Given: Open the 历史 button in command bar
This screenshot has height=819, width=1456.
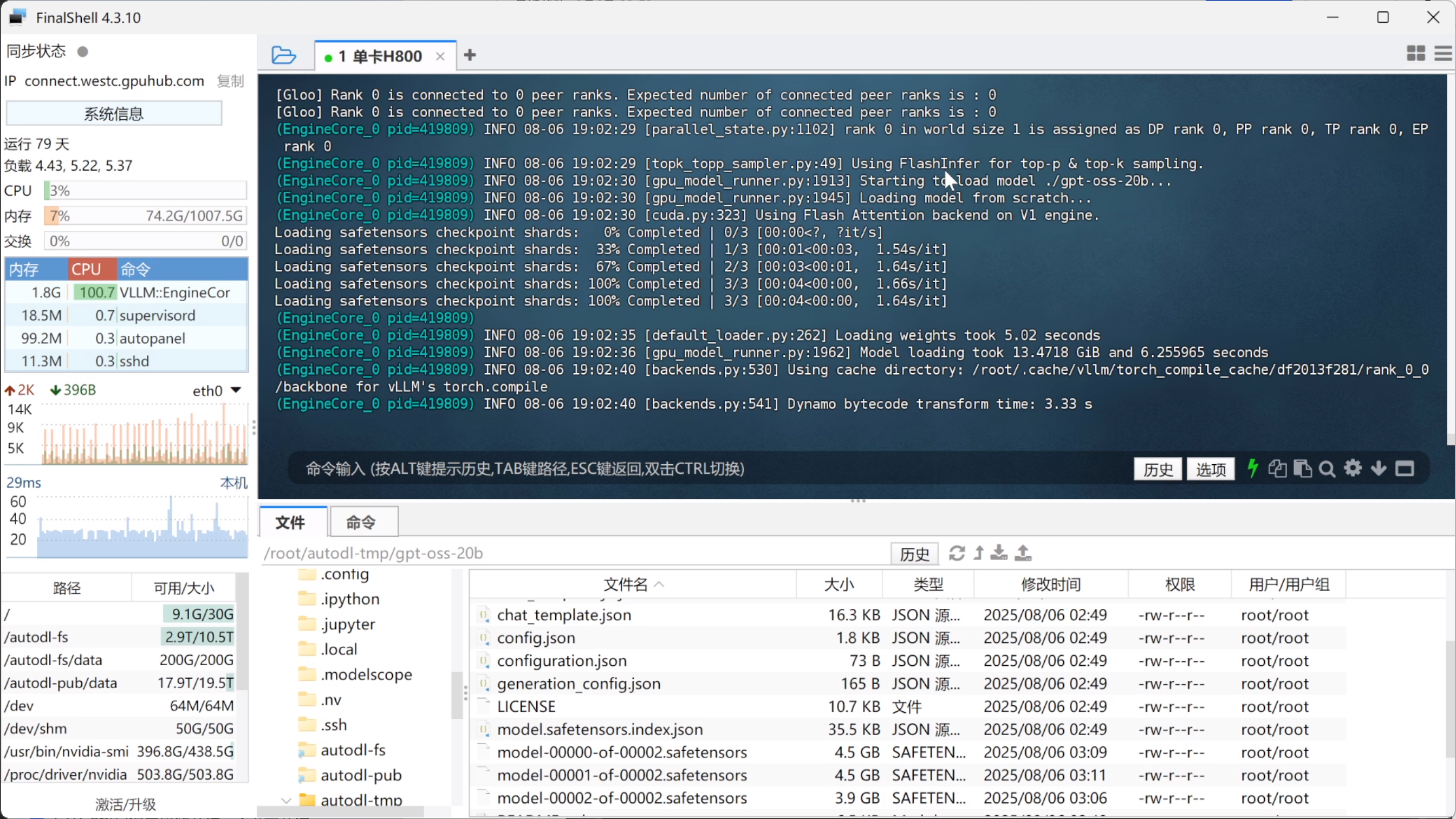Looking at the screenshot, I should [x=1158, y=469].
